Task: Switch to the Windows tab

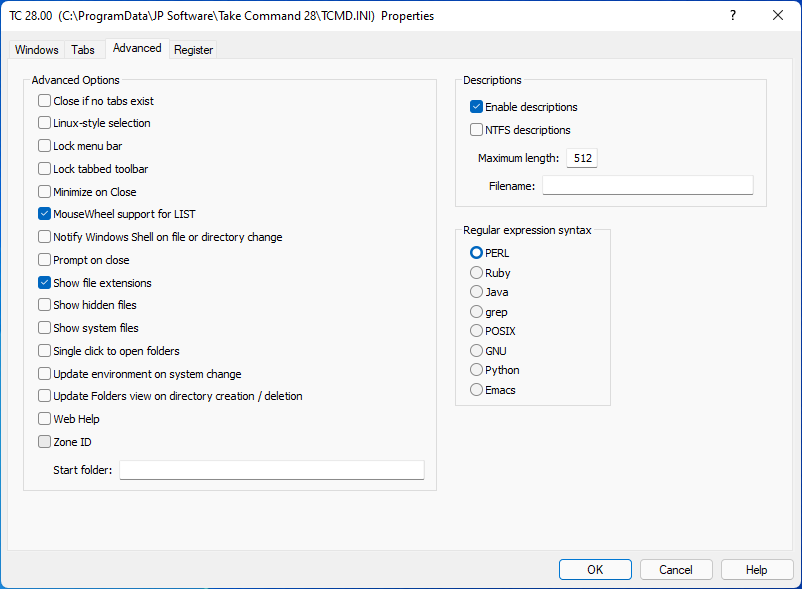Action: click(36, 50)
